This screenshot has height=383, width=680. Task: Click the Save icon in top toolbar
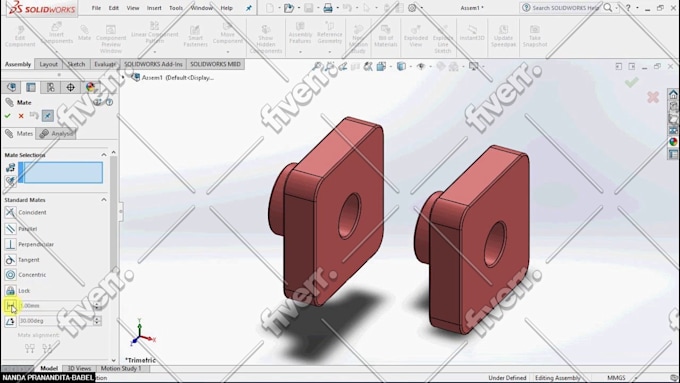coord(308,8)
